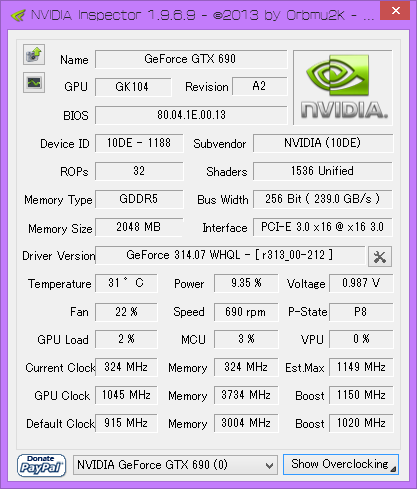This screenshot has width=417, height=489.
Task: Open driver profile settings wrench icon
Action: click(x=380, y=257)
